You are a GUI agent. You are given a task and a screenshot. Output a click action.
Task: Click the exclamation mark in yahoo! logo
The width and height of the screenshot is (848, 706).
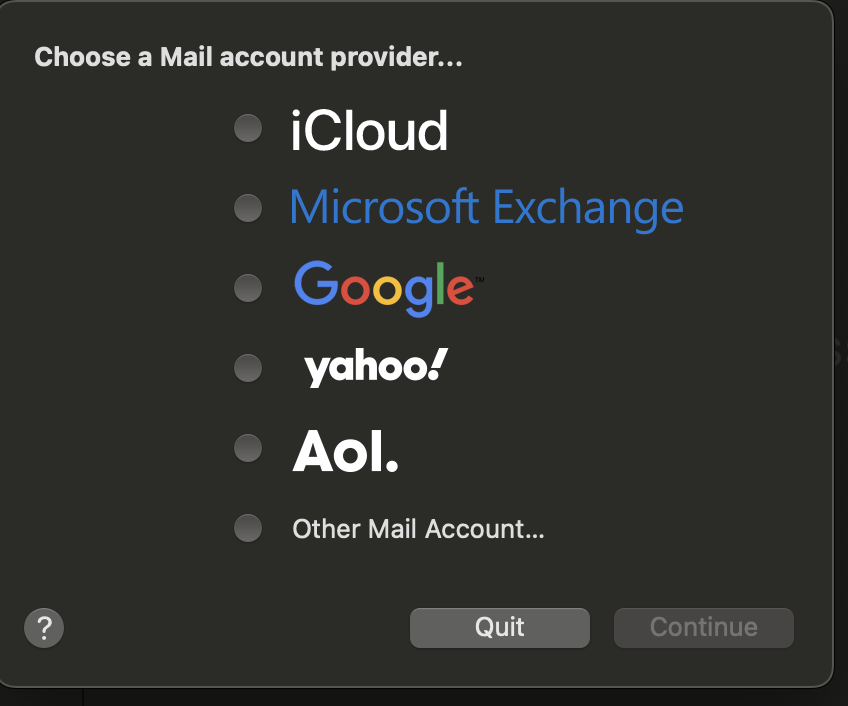[x=438, y=365]
